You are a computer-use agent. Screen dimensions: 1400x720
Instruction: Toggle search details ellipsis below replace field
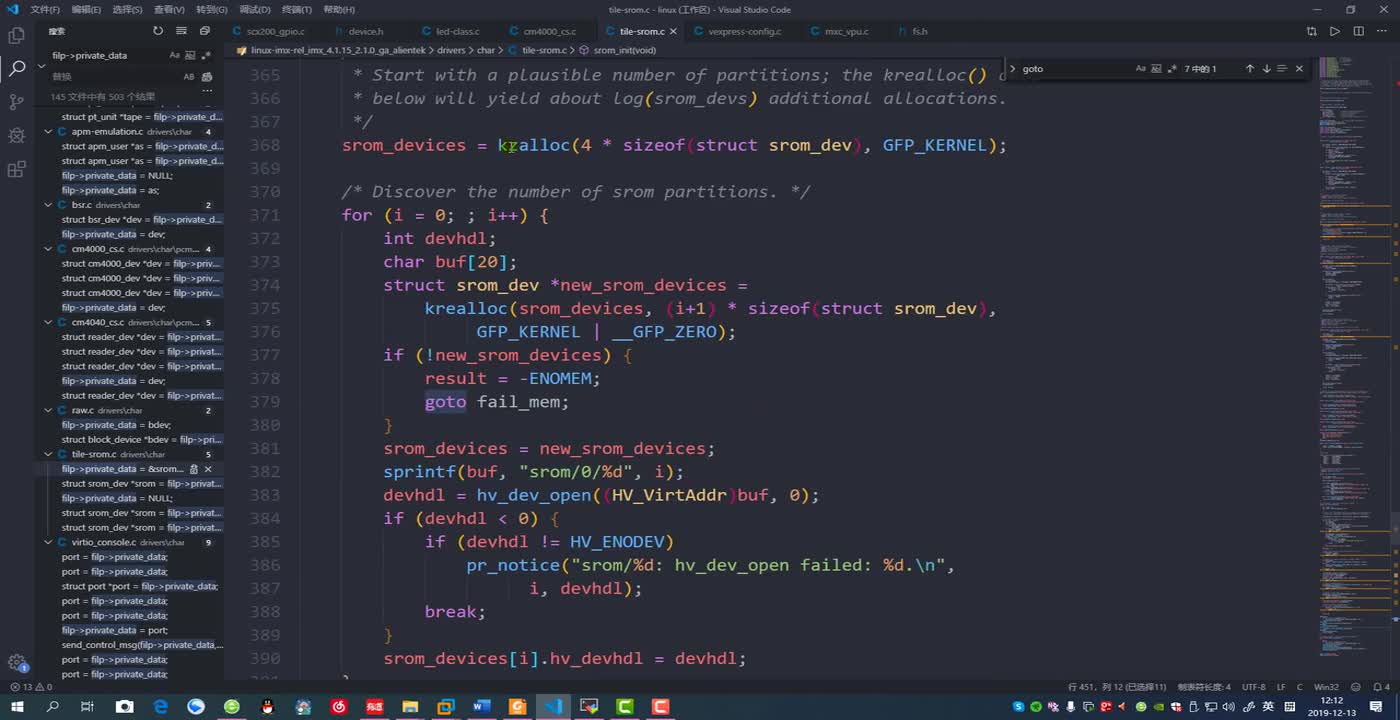(x=207, y=90)
